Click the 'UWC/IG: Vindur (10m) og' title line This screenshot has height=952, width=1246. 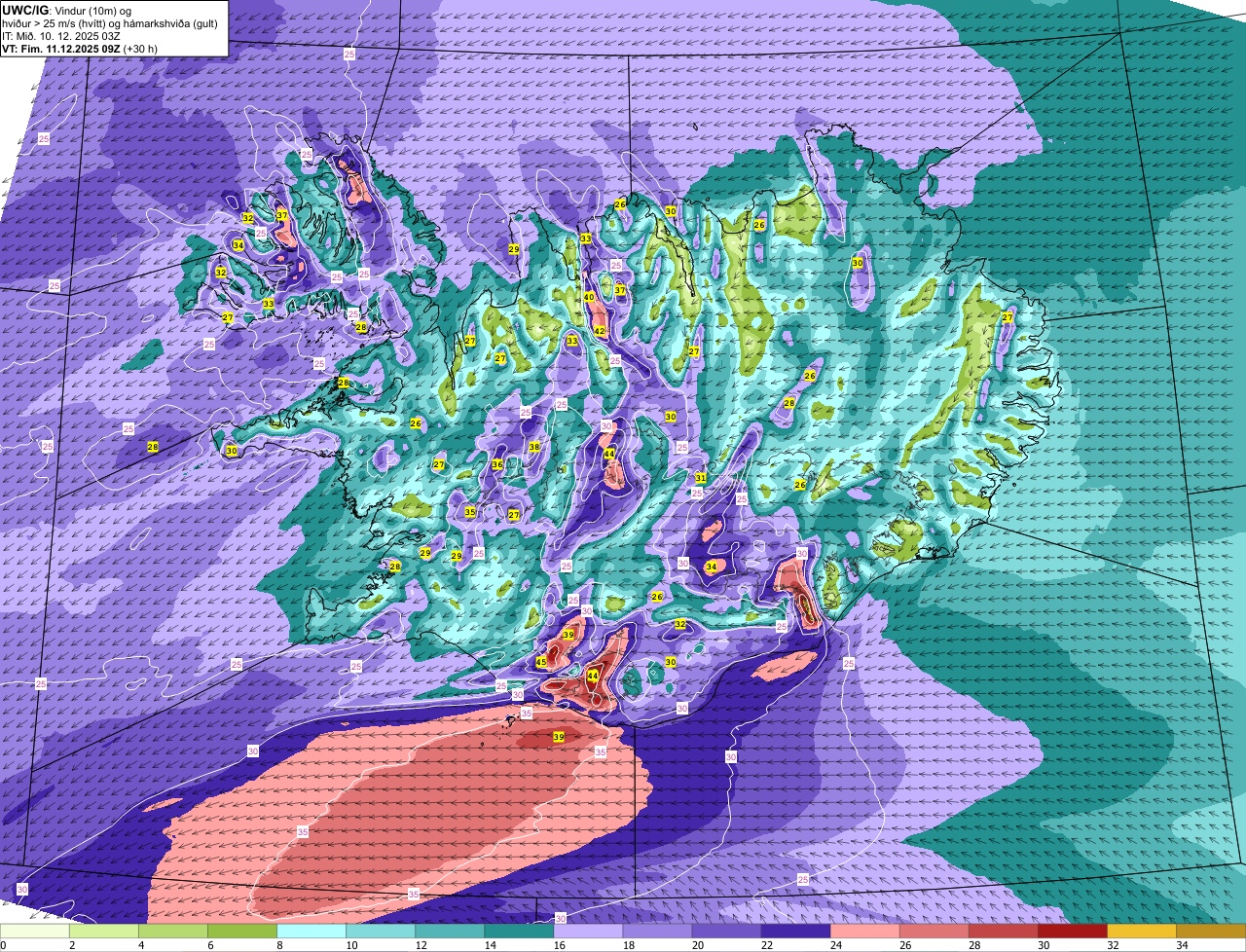(x=68, y=9)
